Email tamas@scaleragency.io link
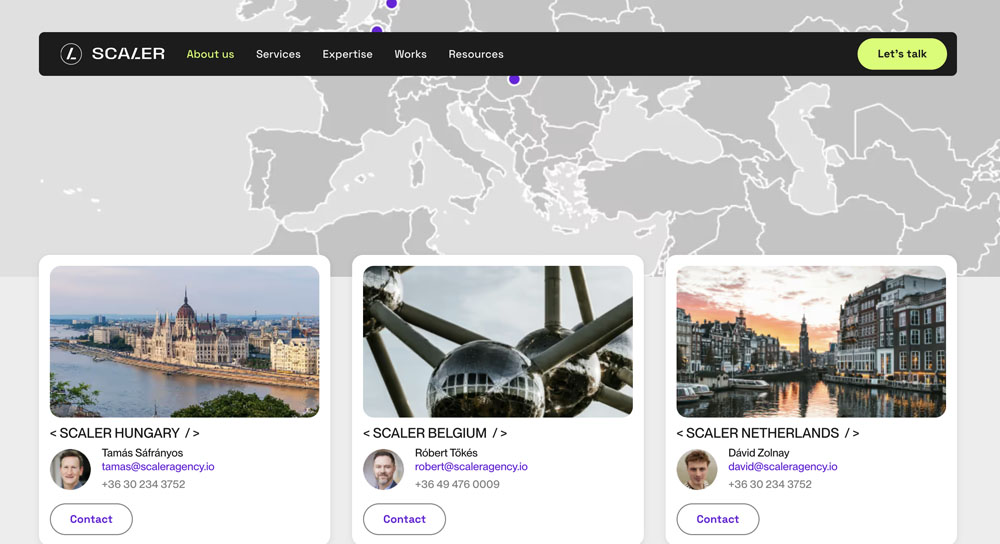Screen dimensions: 1000x544 tap(158, 467)
